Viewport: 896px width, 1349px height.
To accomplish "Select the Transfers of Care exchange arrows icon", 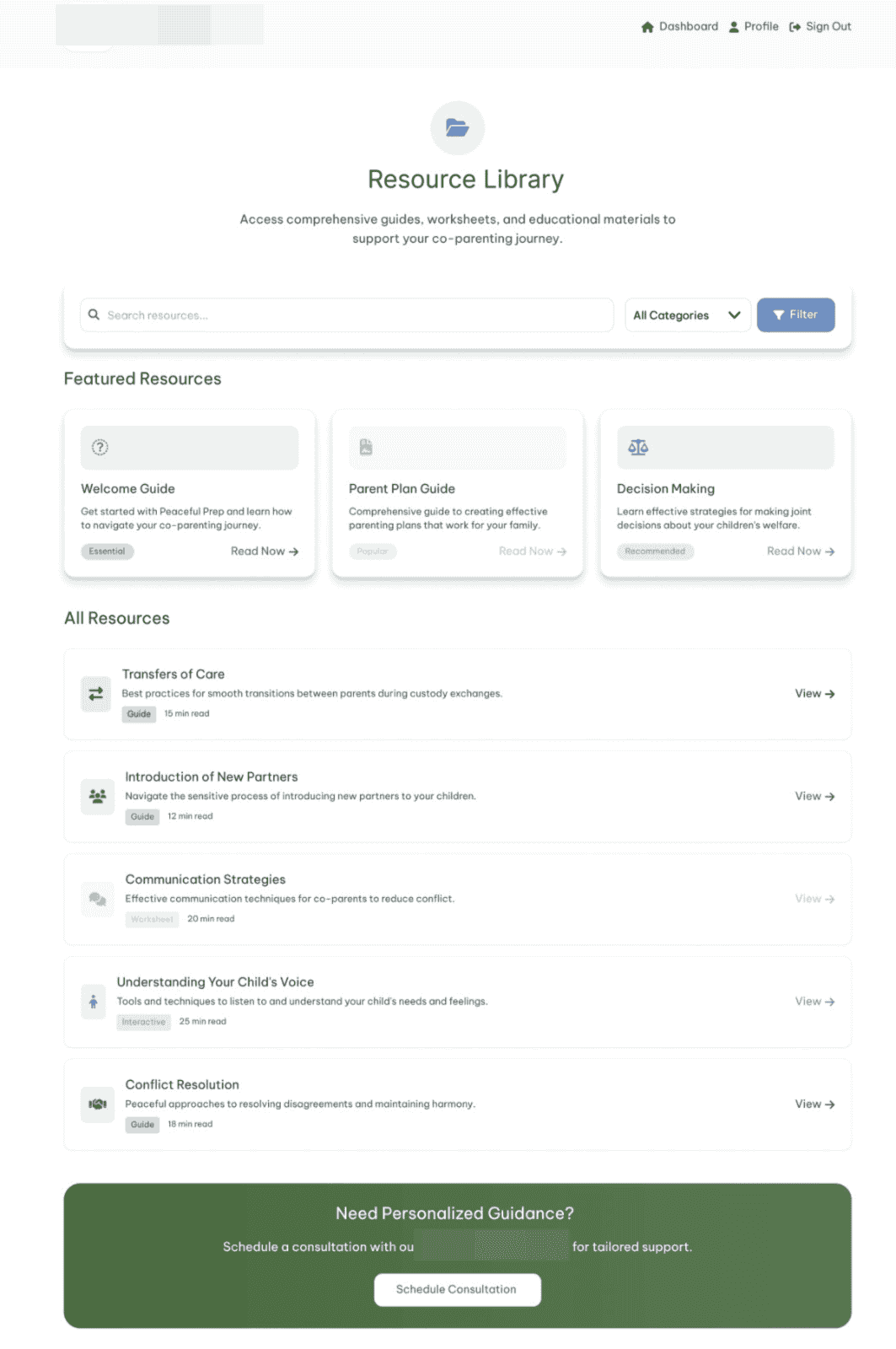I will point(95,693).
